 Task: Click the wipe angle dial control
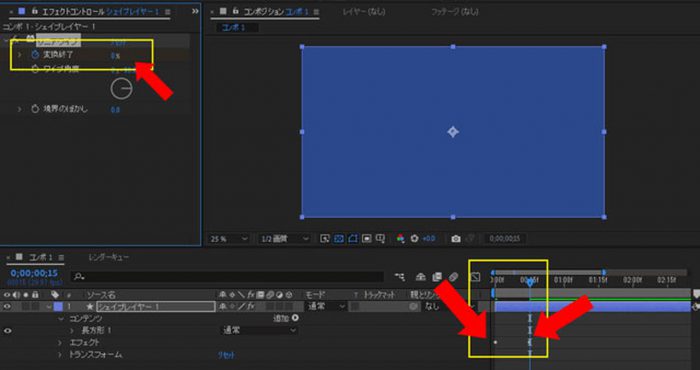pyautogui.click(x=121, y=88)
